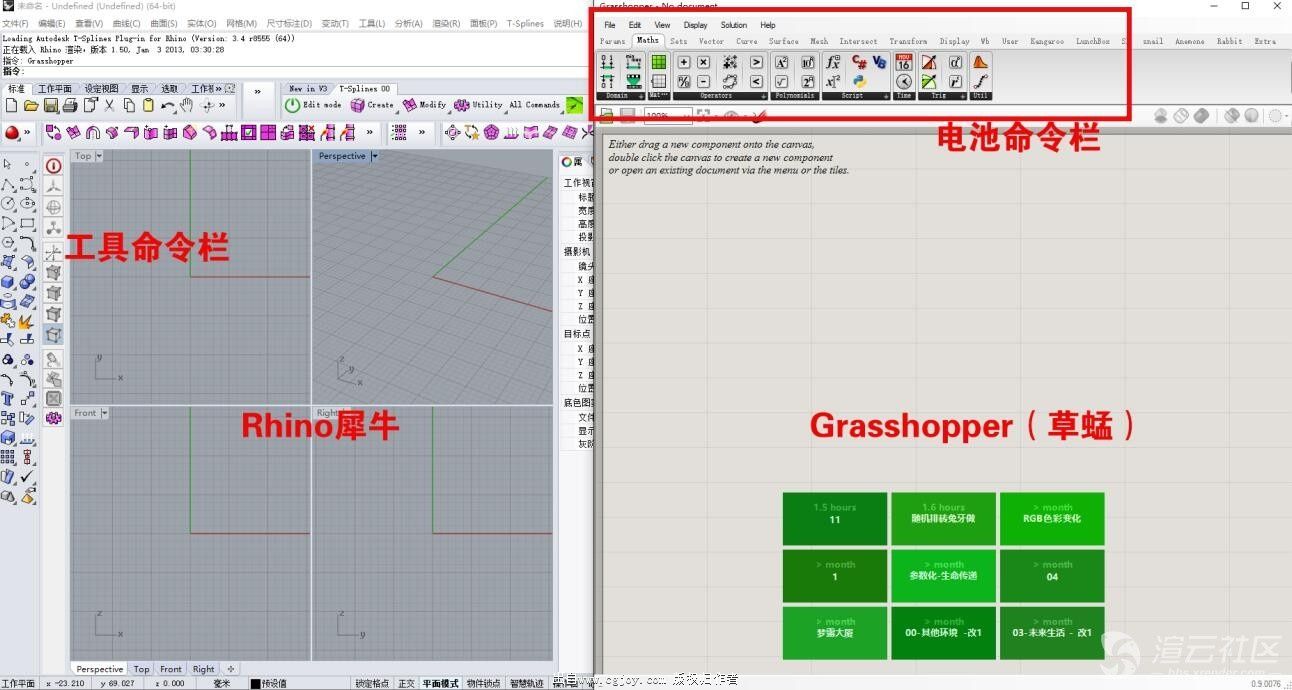The image size is (1292, 690).
Task: Switch to the Vector component tab
Action: [711, 41]
